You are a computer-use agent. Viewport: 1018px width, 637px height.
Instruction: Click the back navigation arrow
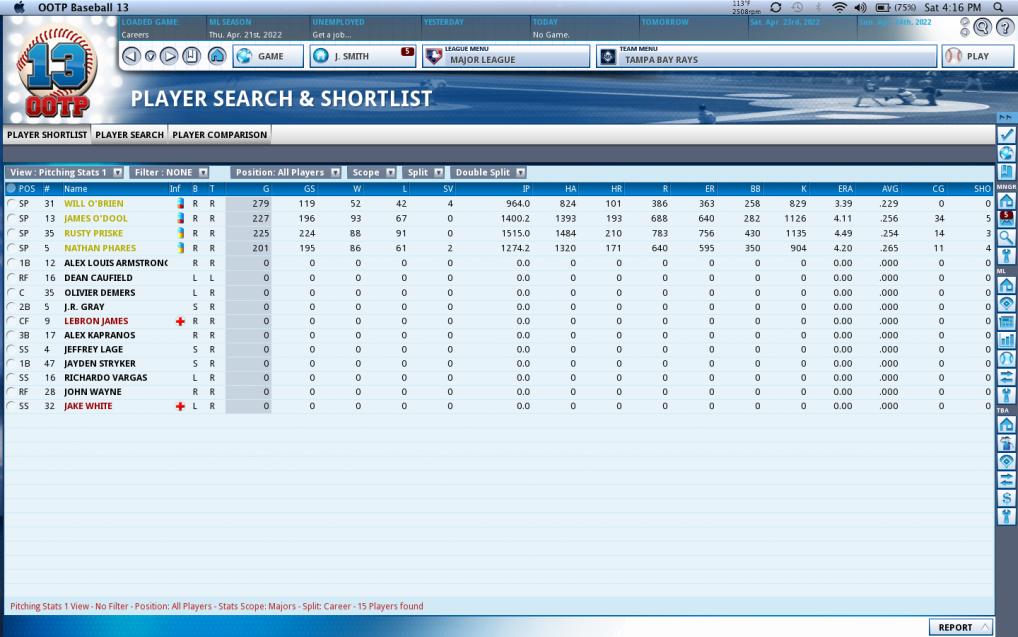(132, 56)
